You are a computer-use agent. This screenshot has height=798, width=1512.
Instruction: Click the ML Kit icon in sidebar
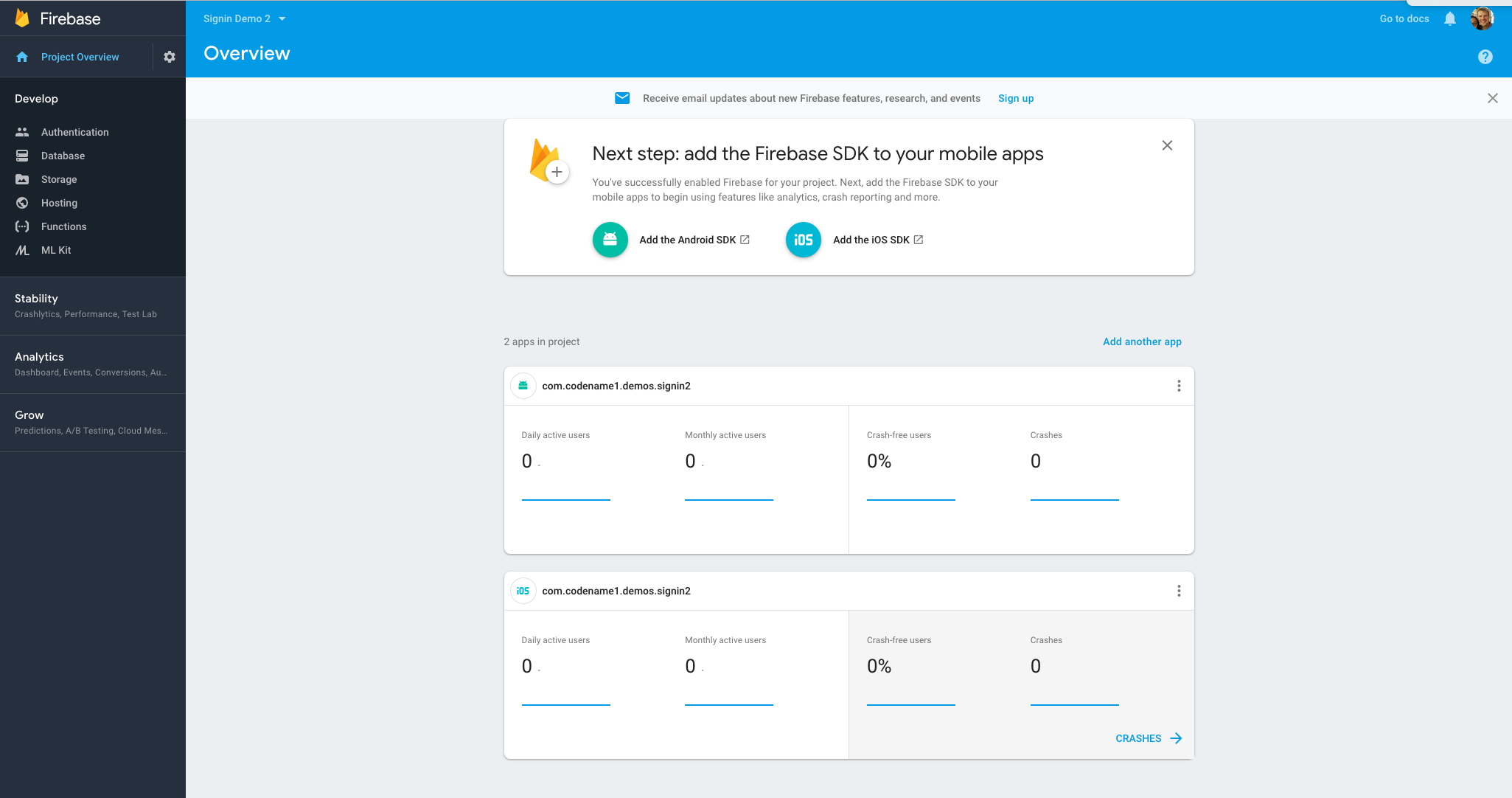pos(22,249)
